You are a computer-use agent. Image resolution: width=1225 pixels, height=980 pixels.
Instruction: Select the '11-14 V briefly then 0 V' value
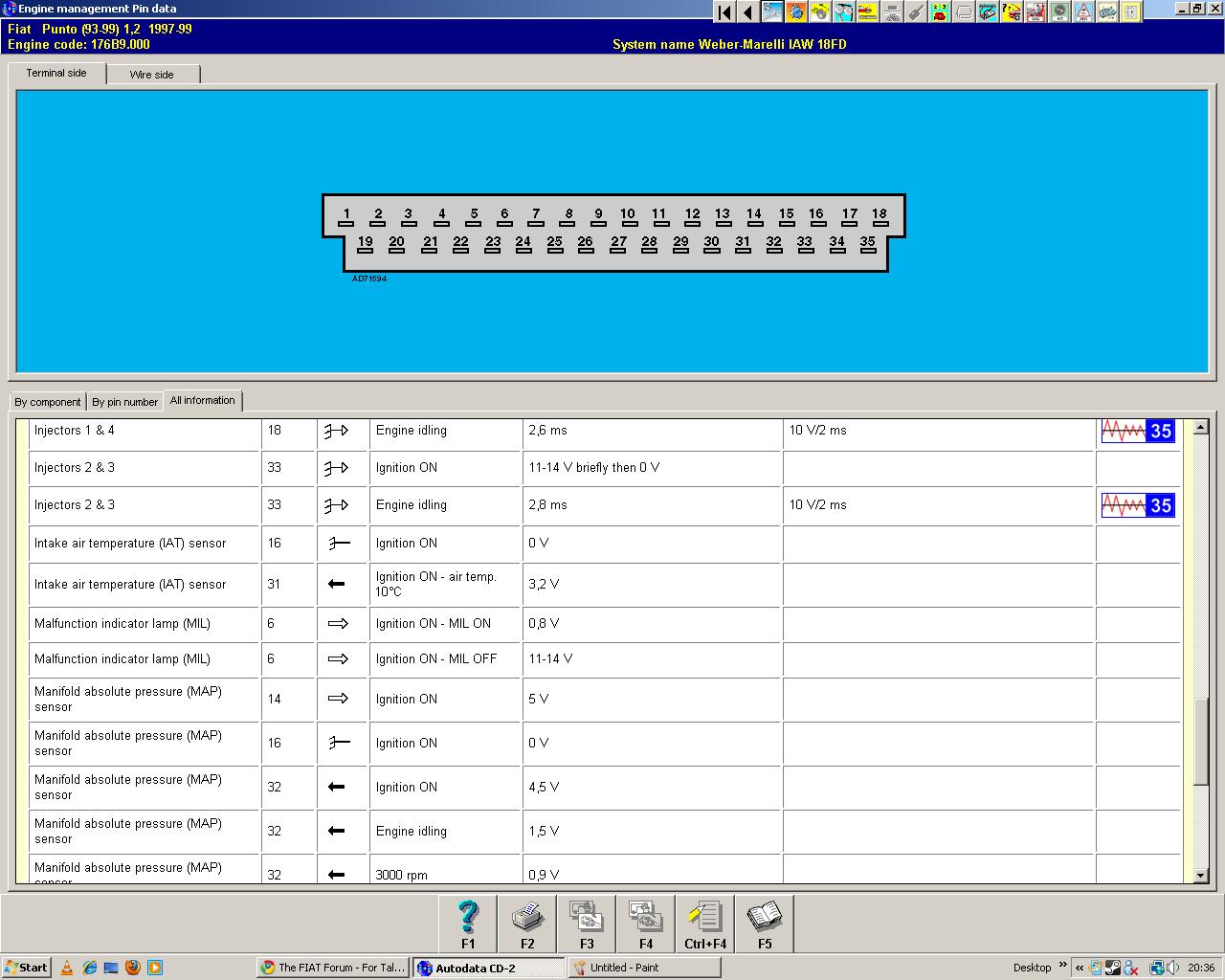click(x=594, y=468)
